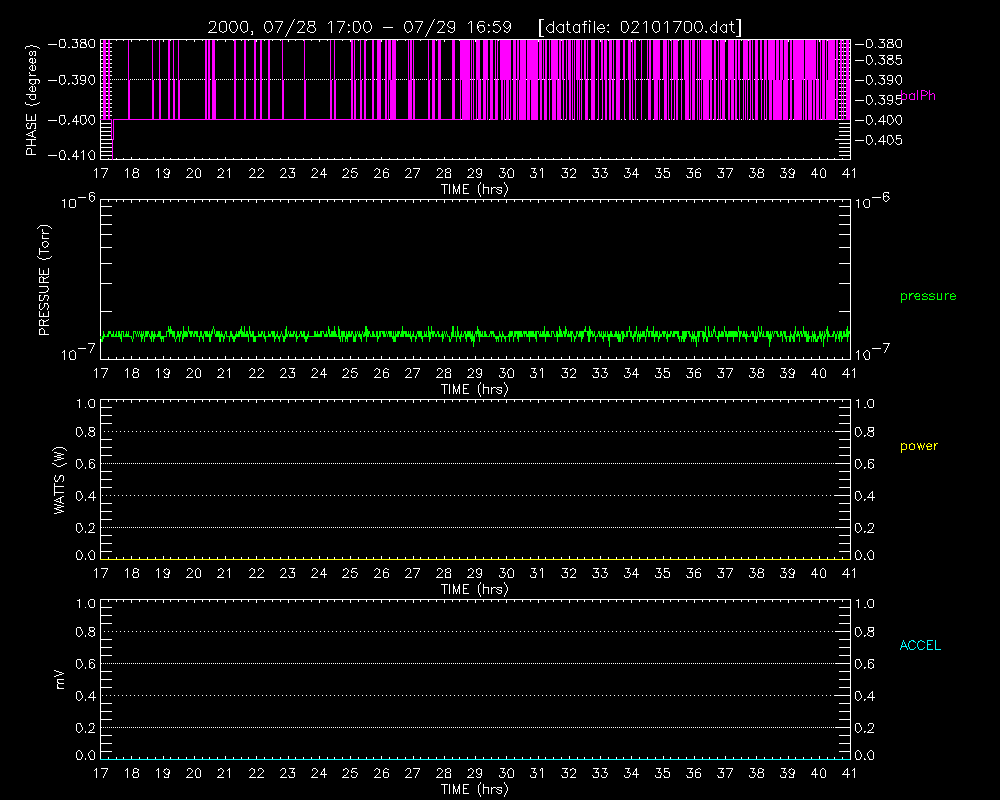Click the 1.0 tick on mV right axis
Viewport: 1000px width, 800px height.
(865, 604)
